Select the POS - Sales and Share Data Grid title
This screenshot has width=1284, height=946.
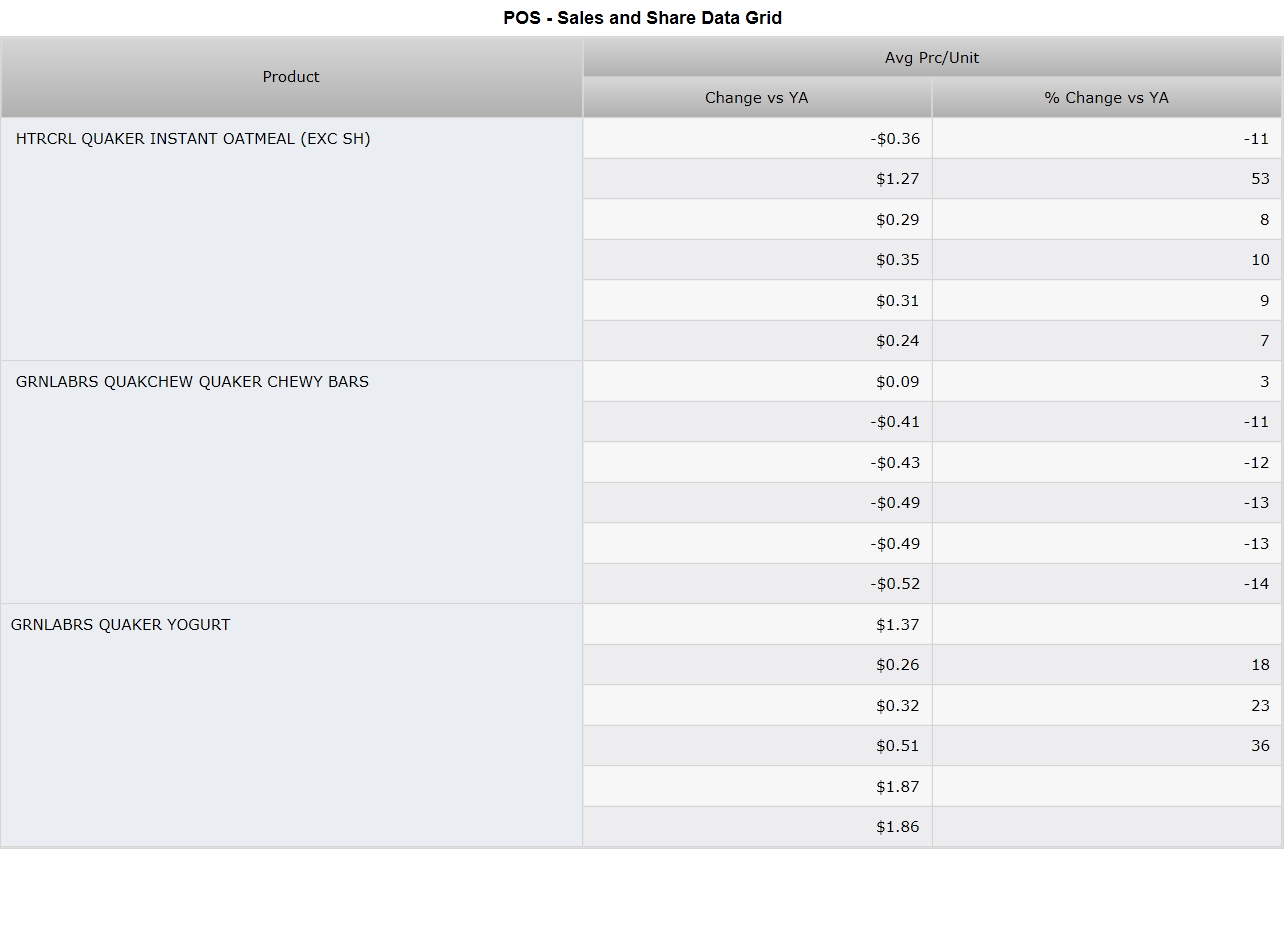pyautogui.click(x=642, y=18)
